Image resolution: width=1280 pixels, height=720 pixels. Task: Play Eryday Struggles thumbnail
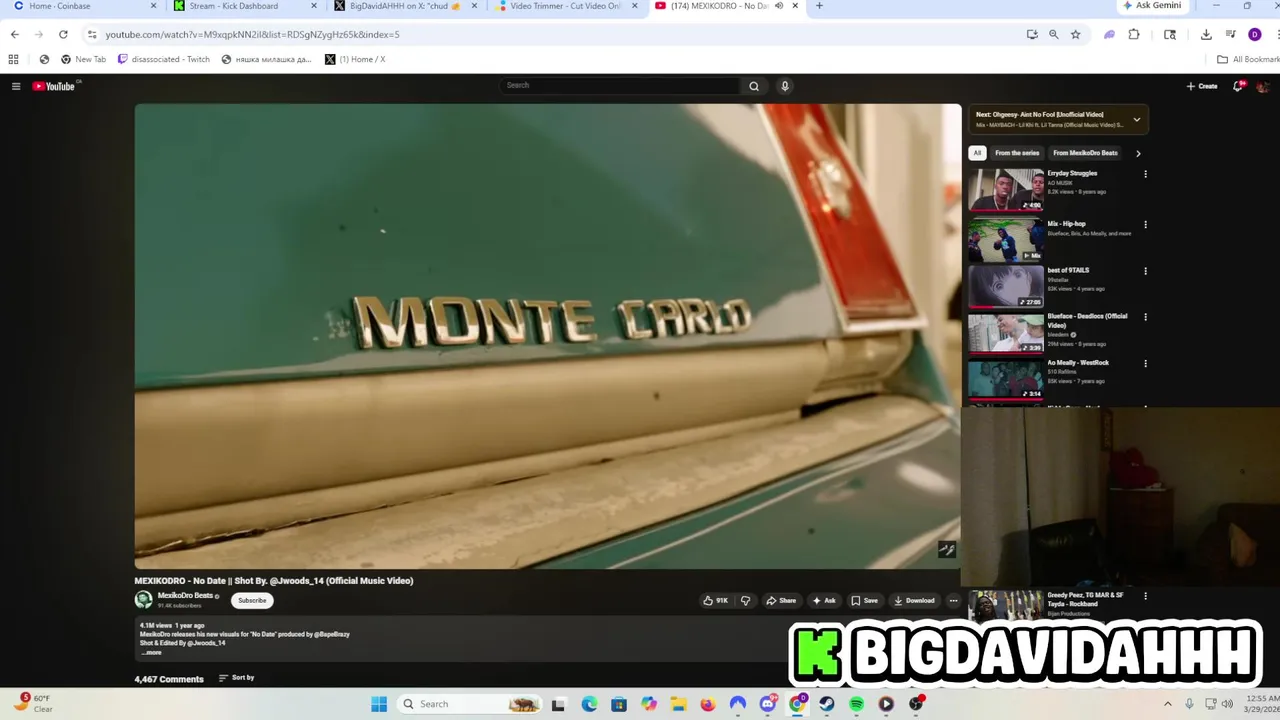point(1006,189)
